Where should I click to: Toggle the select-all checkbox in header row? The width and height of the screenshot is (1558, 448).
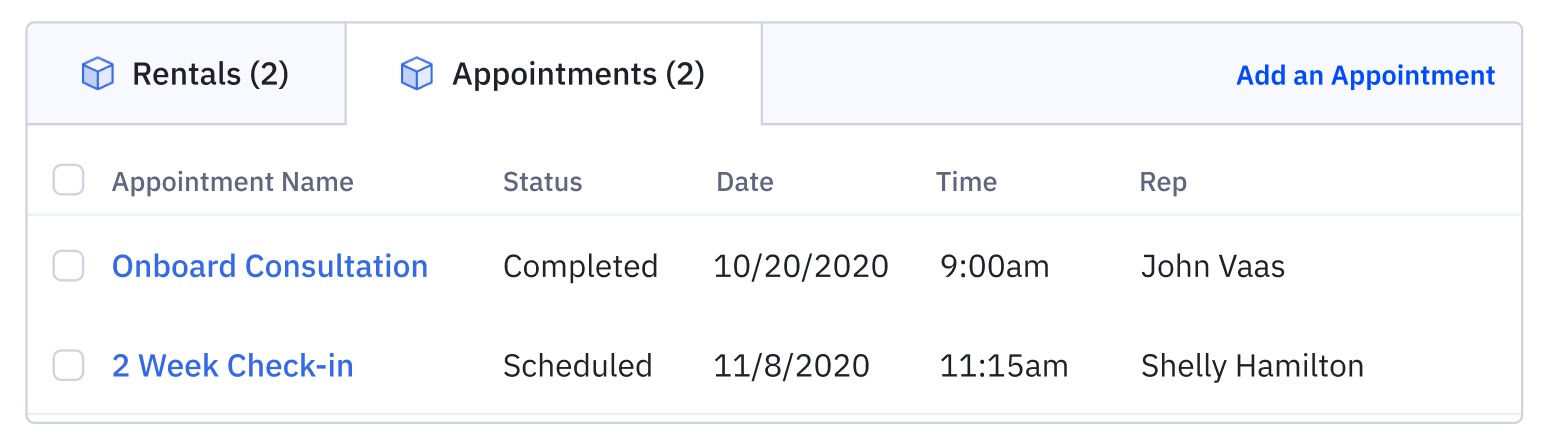tap(68, 181)
